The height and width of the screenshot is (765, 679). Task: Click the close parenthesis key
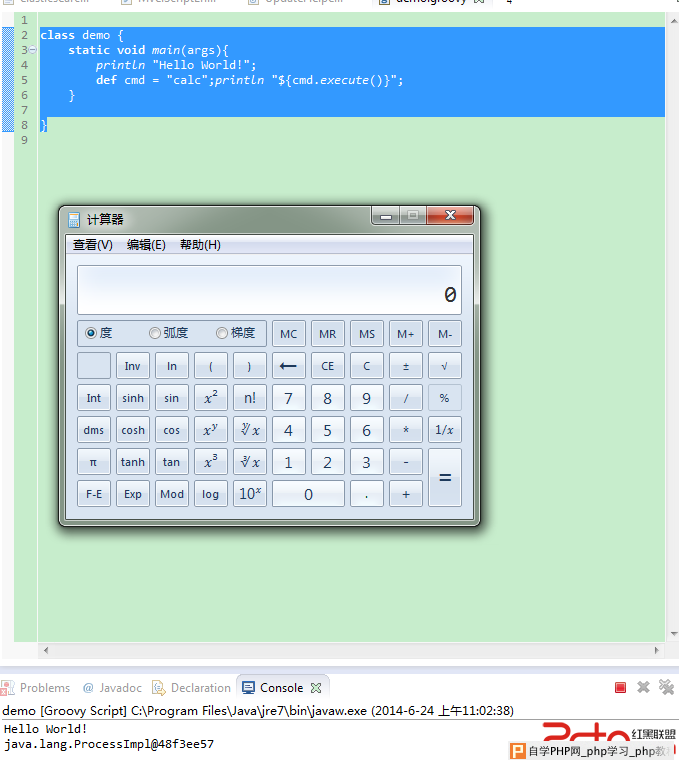pyautogui.click(x=250, y=366)
